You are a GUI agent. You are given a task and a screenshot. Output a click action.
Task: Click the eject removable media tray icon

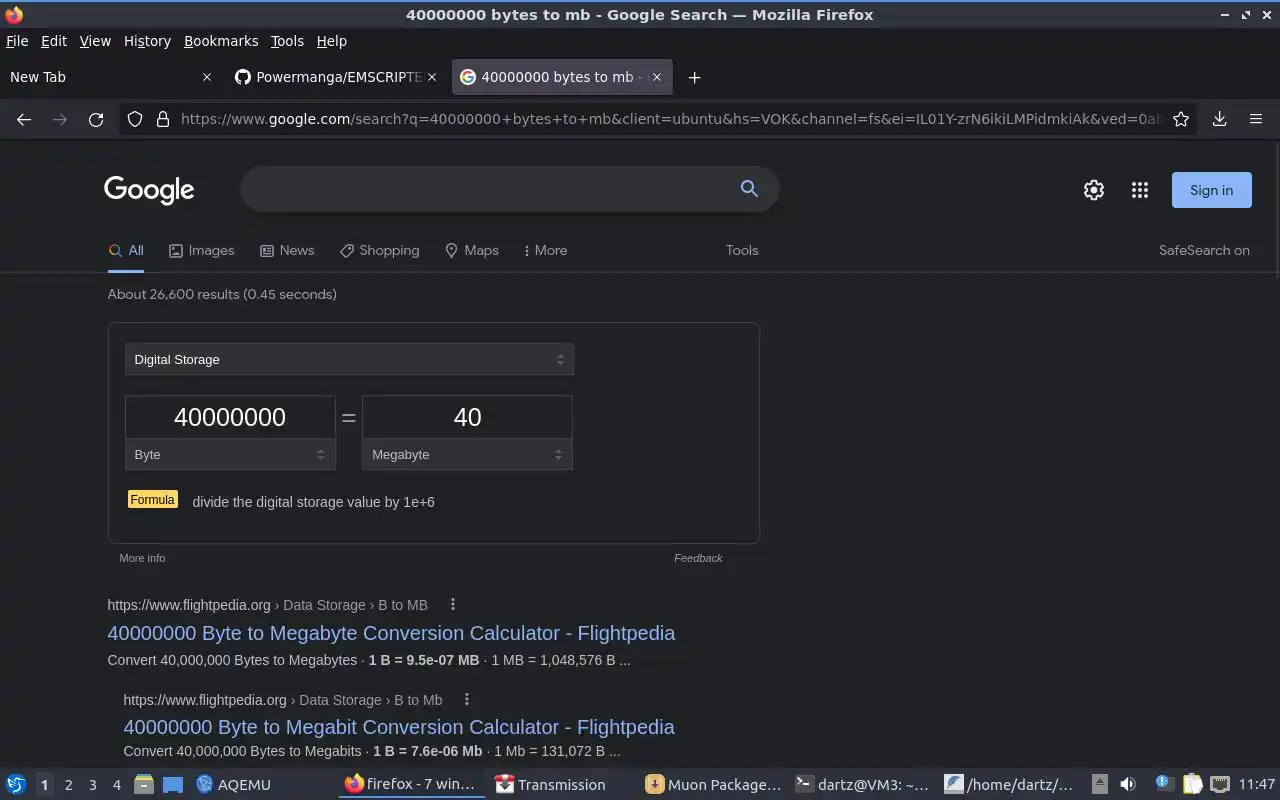tap(1099, 784)
